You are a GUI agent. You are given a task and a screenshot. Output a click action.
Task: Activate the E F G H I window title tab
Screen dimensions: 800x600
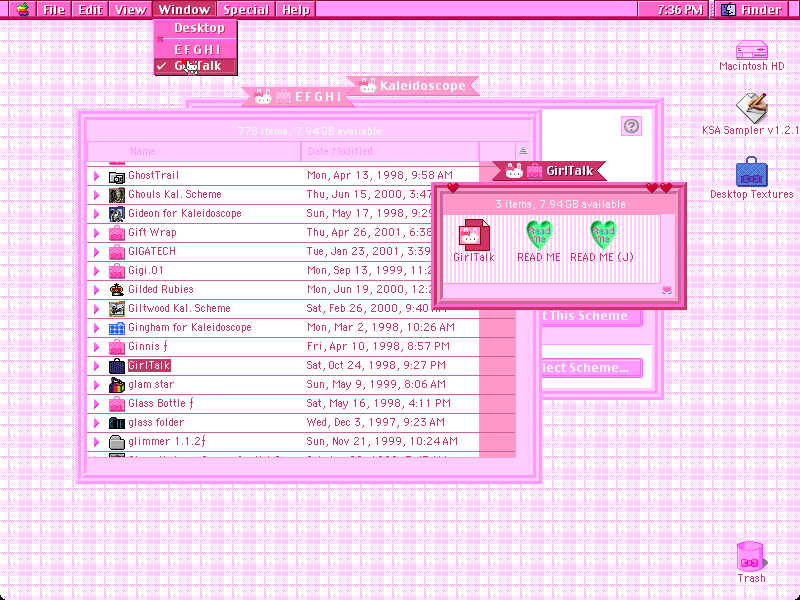[x=298, y=96]
